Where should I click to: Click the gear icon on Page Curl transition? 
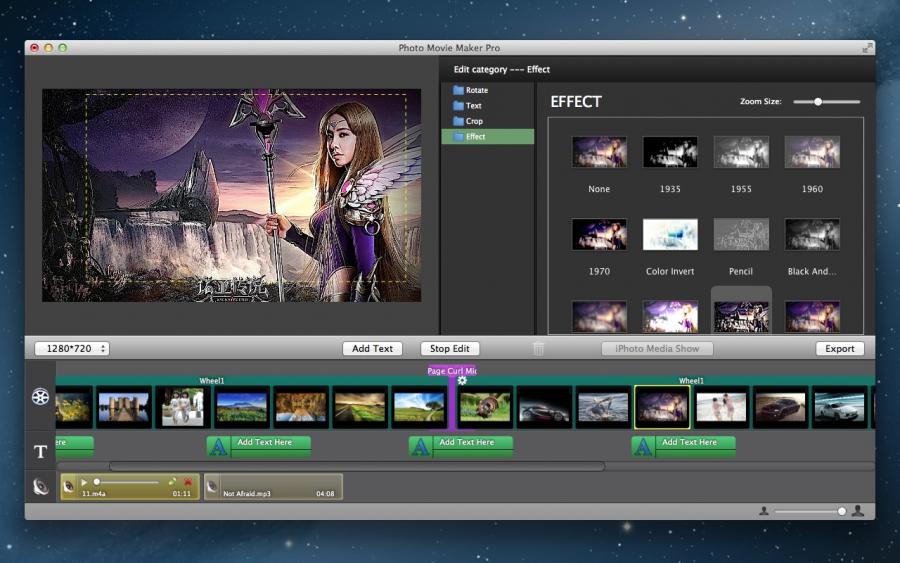tap(462, 380)
